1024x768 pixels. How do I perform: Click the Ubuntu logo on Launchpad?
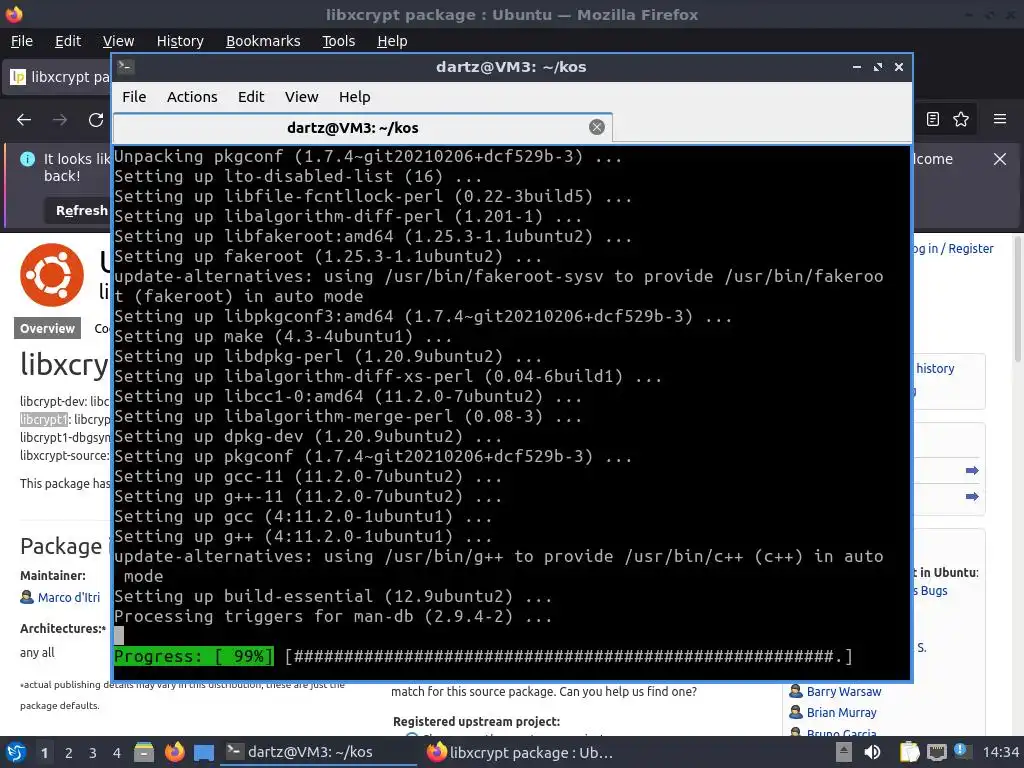coord(52,274)
